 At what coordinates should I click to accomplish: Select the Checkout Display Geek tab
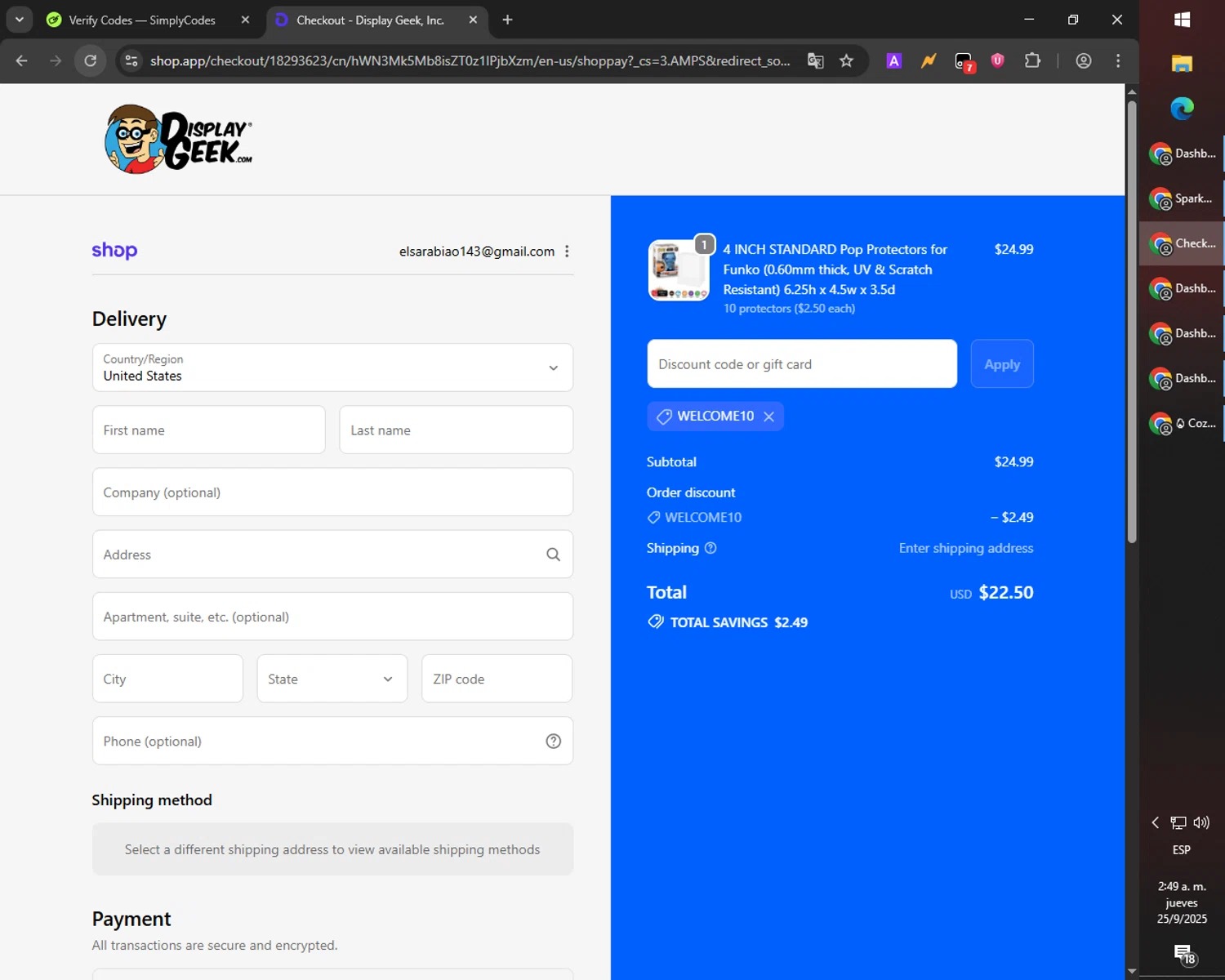click(x=370, y=20)
